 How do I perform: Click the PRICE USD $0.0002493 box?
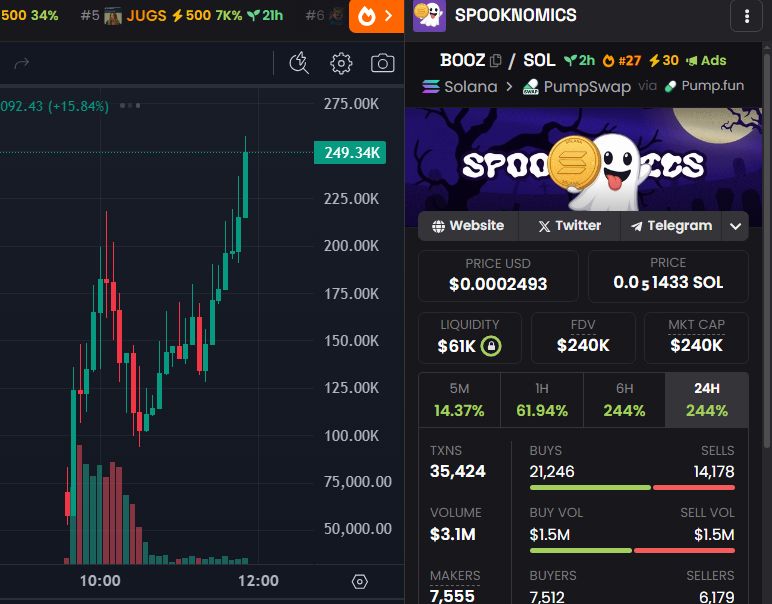click(x=498, y=276)
